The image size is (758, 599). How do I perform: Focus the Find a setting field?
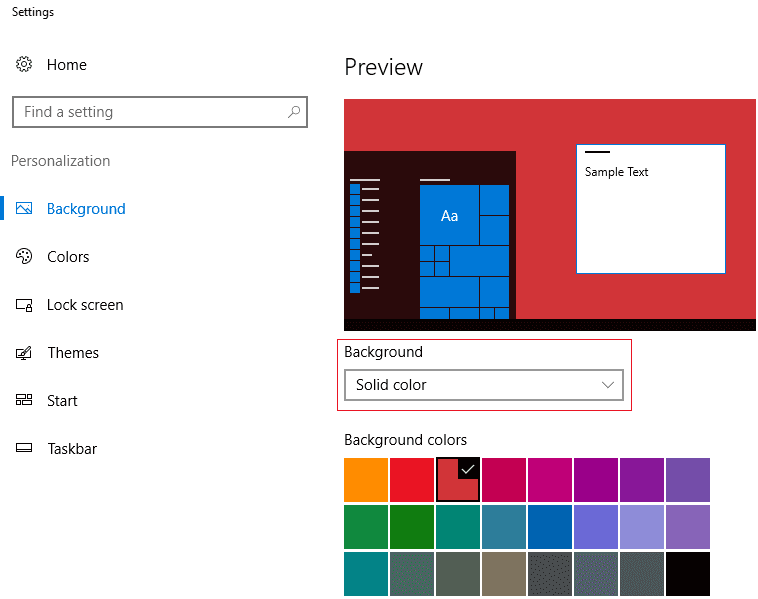160,112
